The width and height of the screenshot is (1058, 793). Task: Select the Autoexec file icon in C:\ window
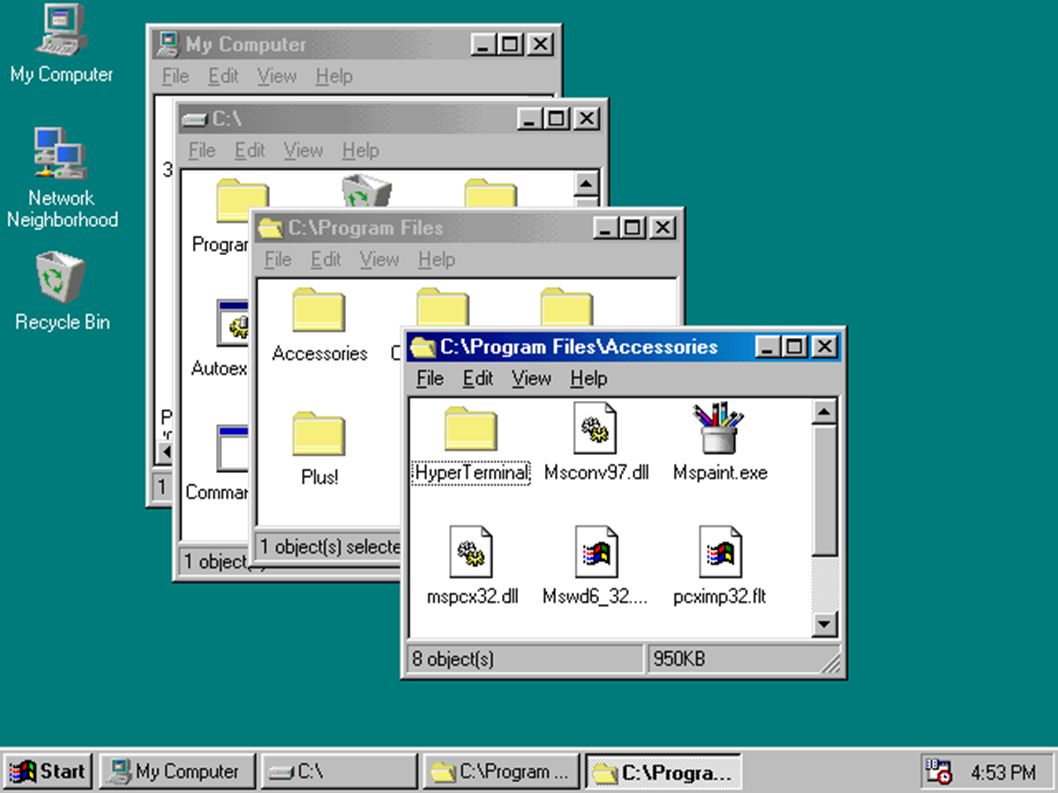coord(232,323)
